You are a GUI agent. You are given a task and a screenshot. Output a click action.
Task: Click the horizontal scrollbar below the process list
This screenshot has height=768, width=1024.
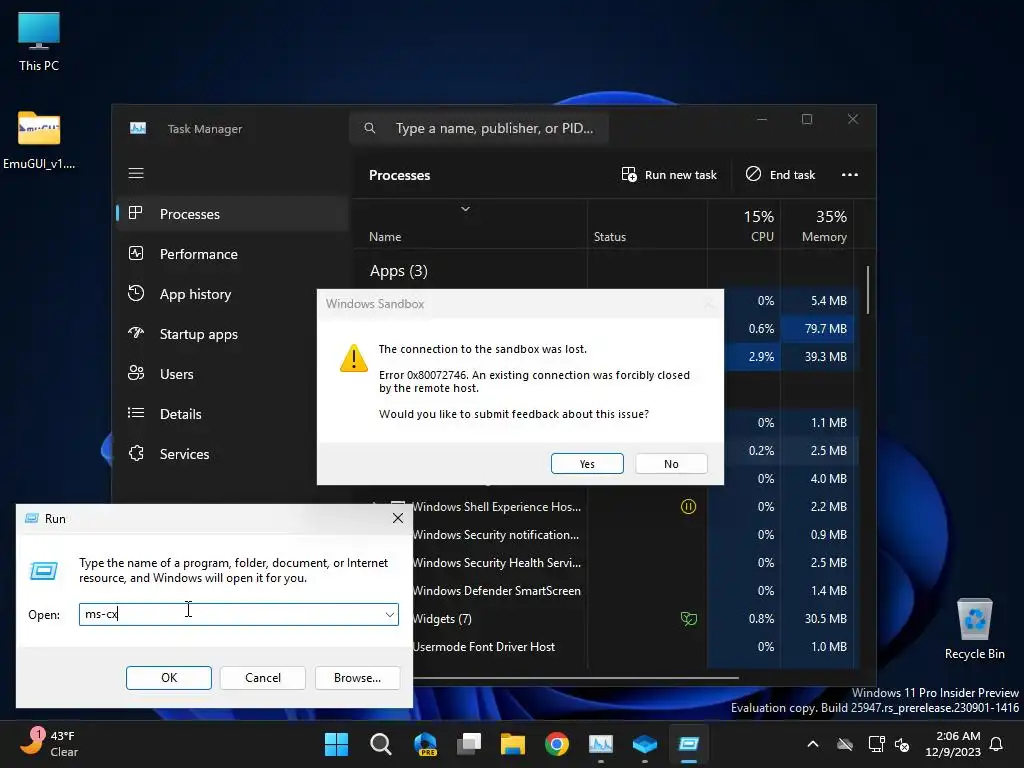point(575,678)
